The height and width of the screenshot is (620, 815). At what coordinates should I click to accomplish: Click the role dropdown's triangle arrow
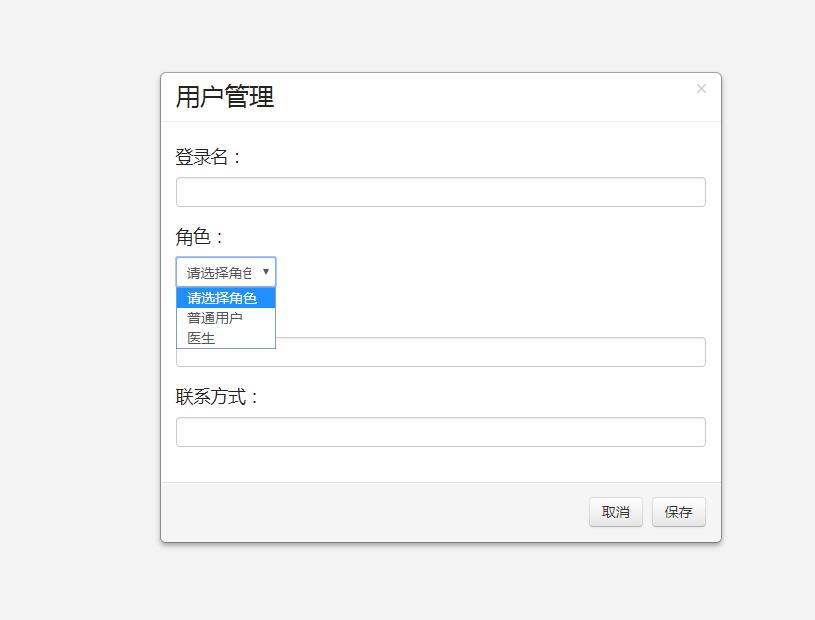coord(266,271)
